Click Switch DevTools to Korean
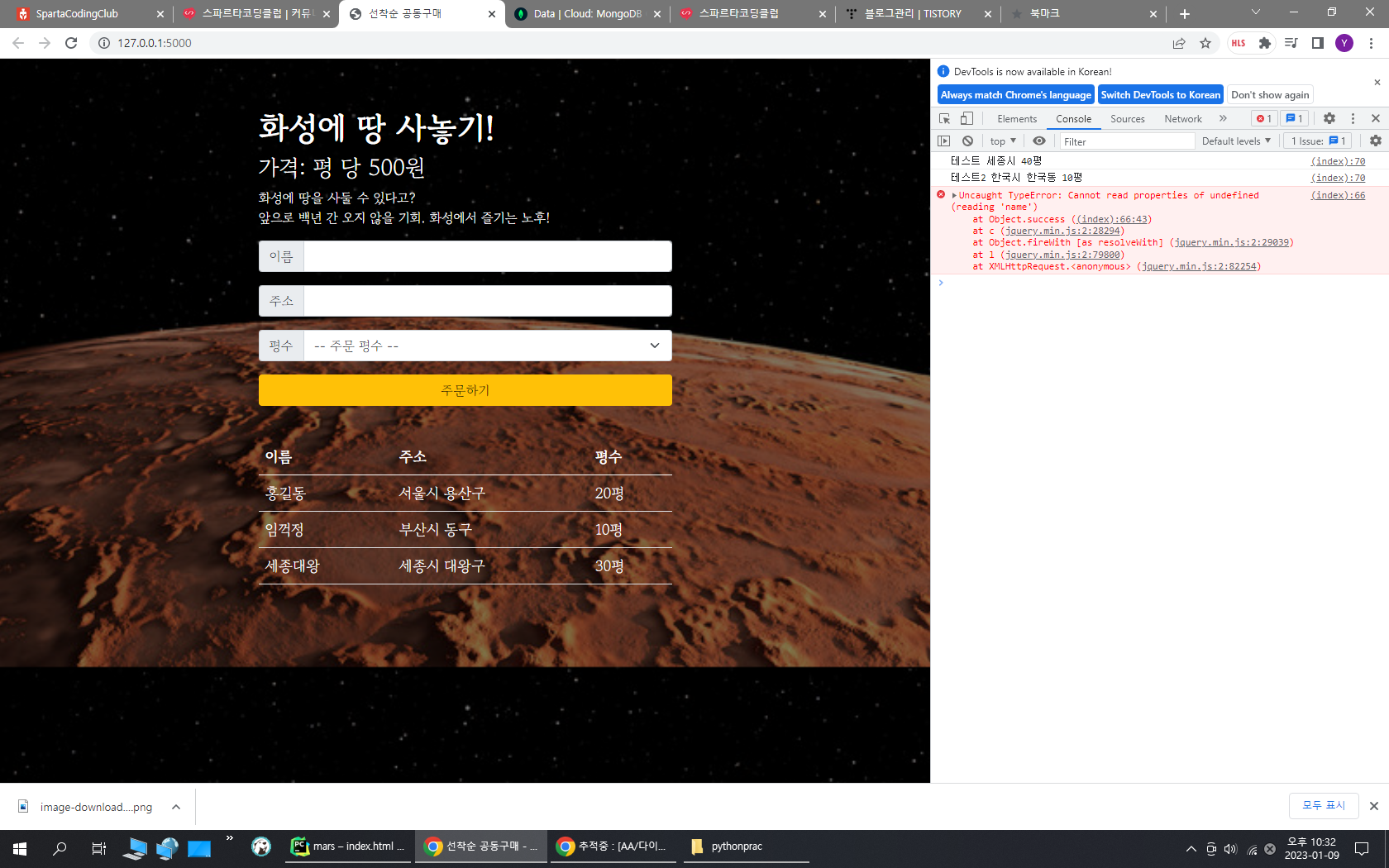 (1160, 95)
